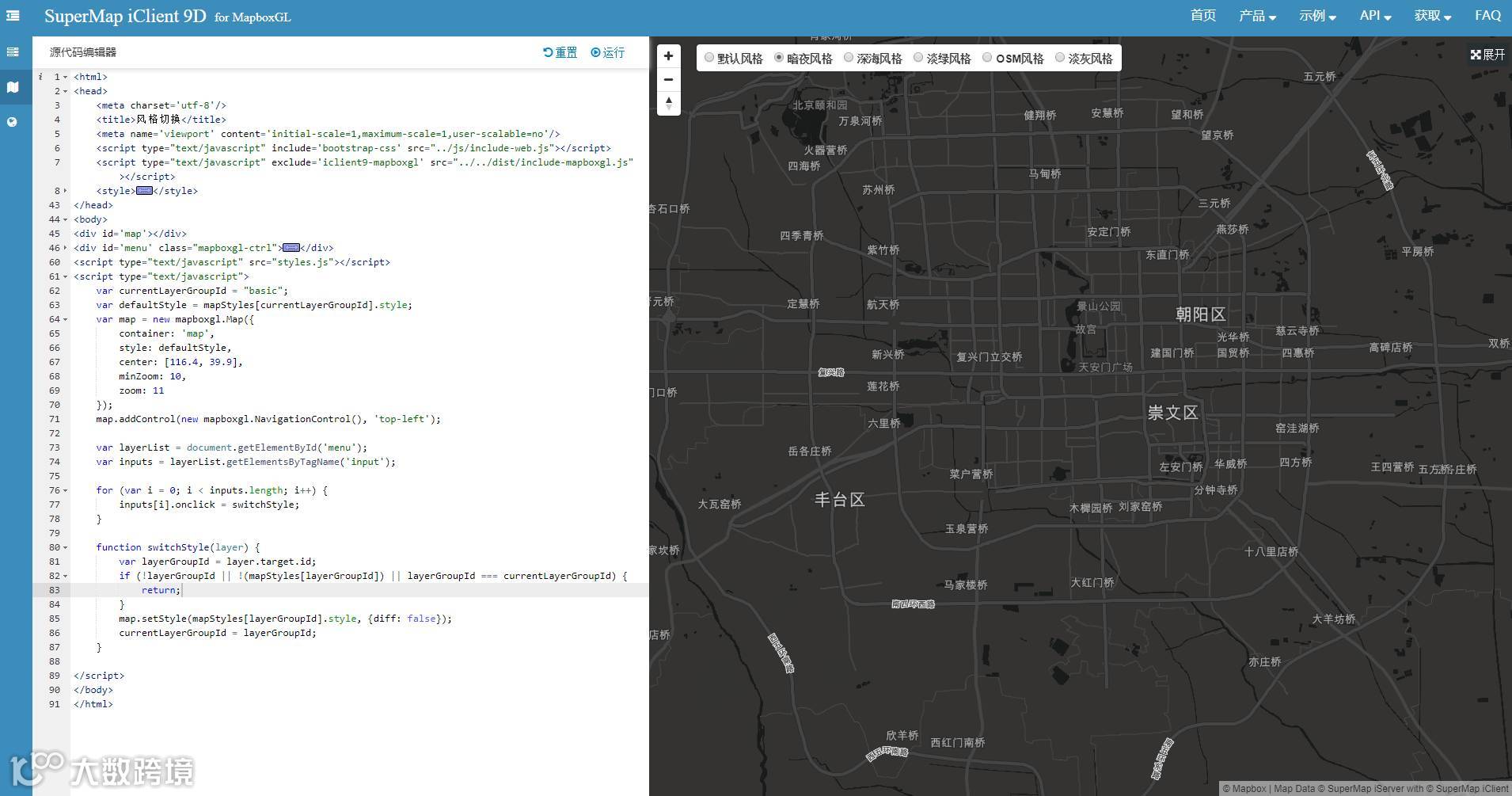Open the 获取 dropdown menu
1512x796 pixels.
1433,16
